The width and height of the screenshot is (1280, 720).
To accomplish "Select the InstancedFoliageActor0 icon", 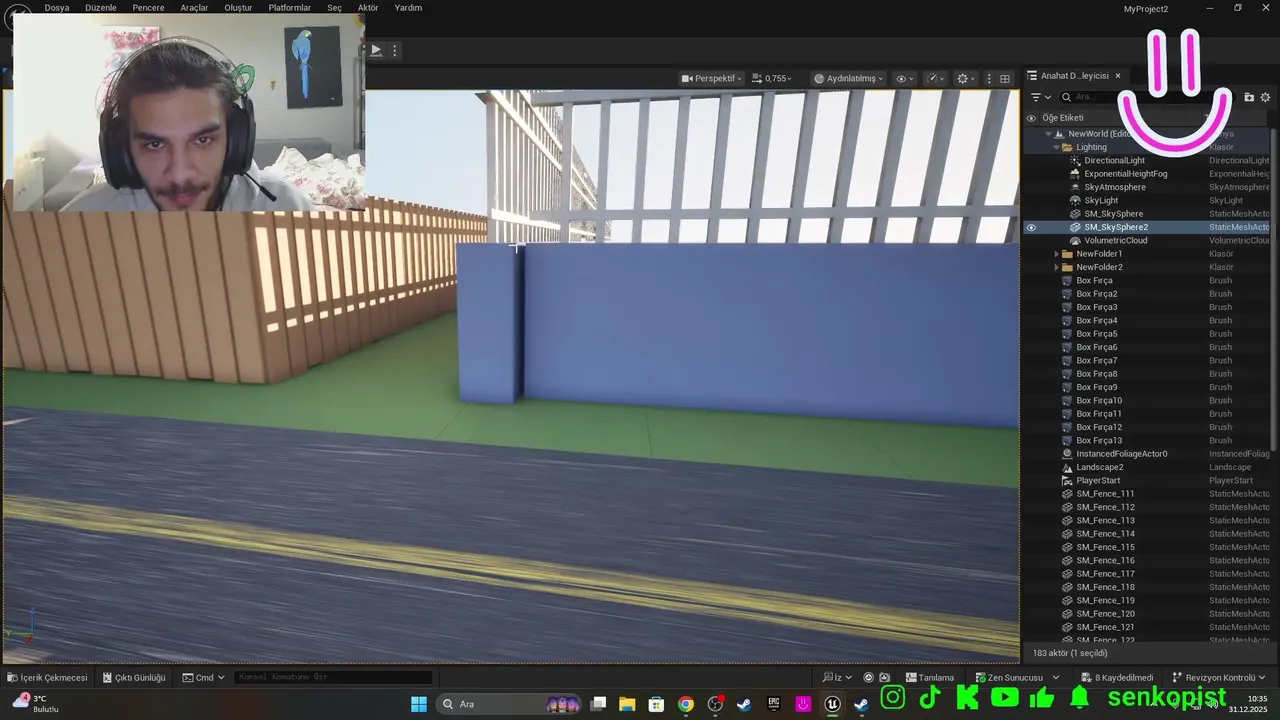I will click(x=1067, y=454).
